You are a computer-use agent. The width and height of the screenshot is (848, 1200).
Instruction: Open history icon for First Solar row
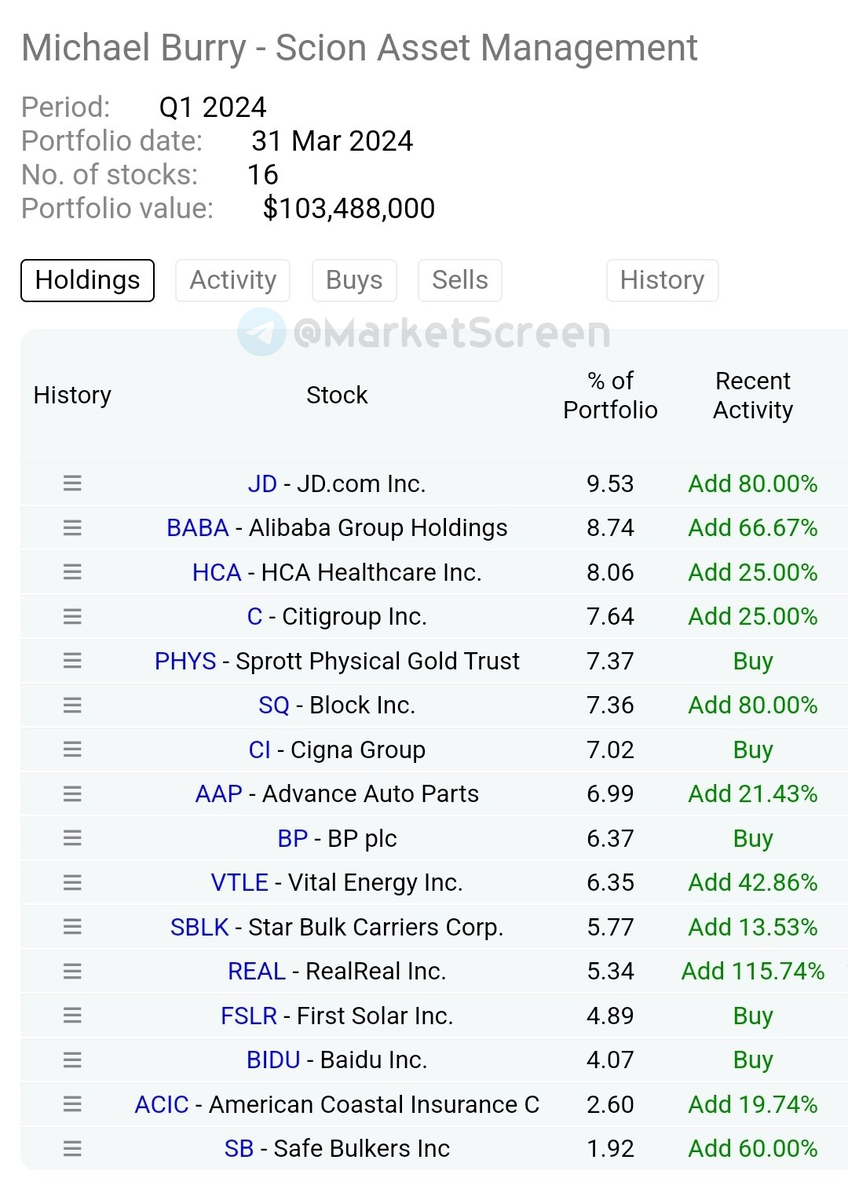[x=72, y=1016]
